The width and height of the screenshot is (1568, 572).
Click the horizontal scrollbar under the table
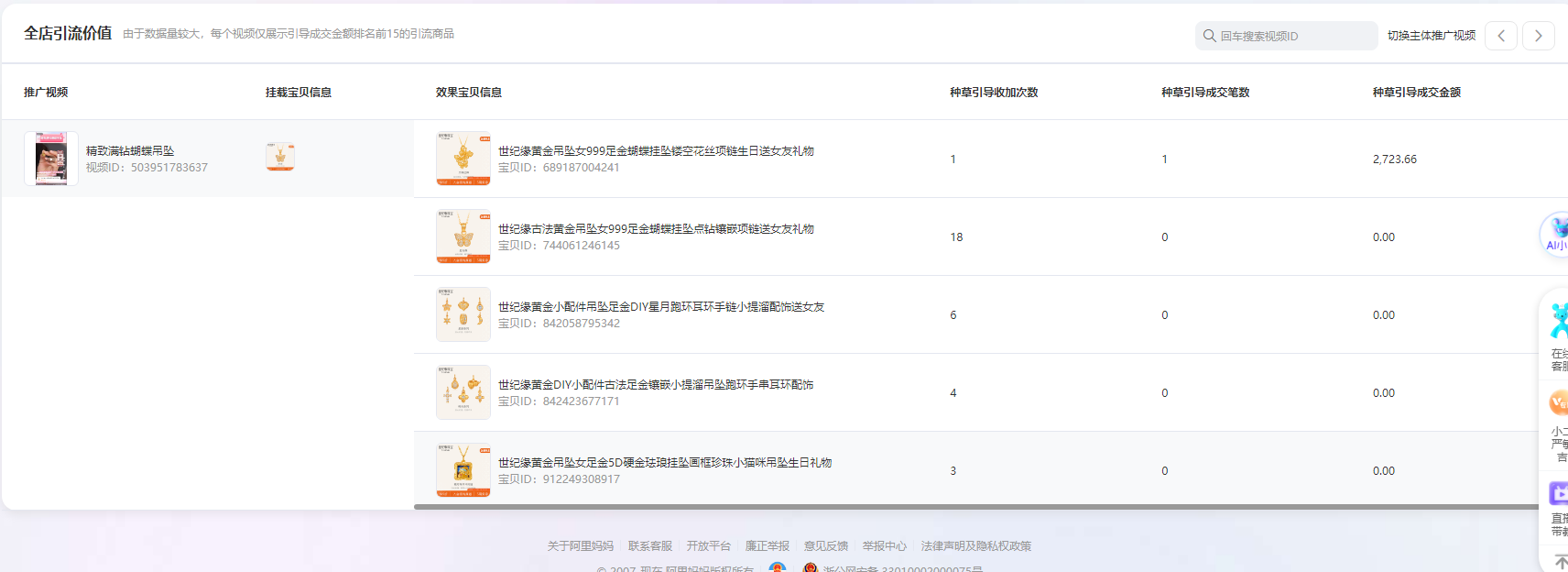[x=975, y=506]
